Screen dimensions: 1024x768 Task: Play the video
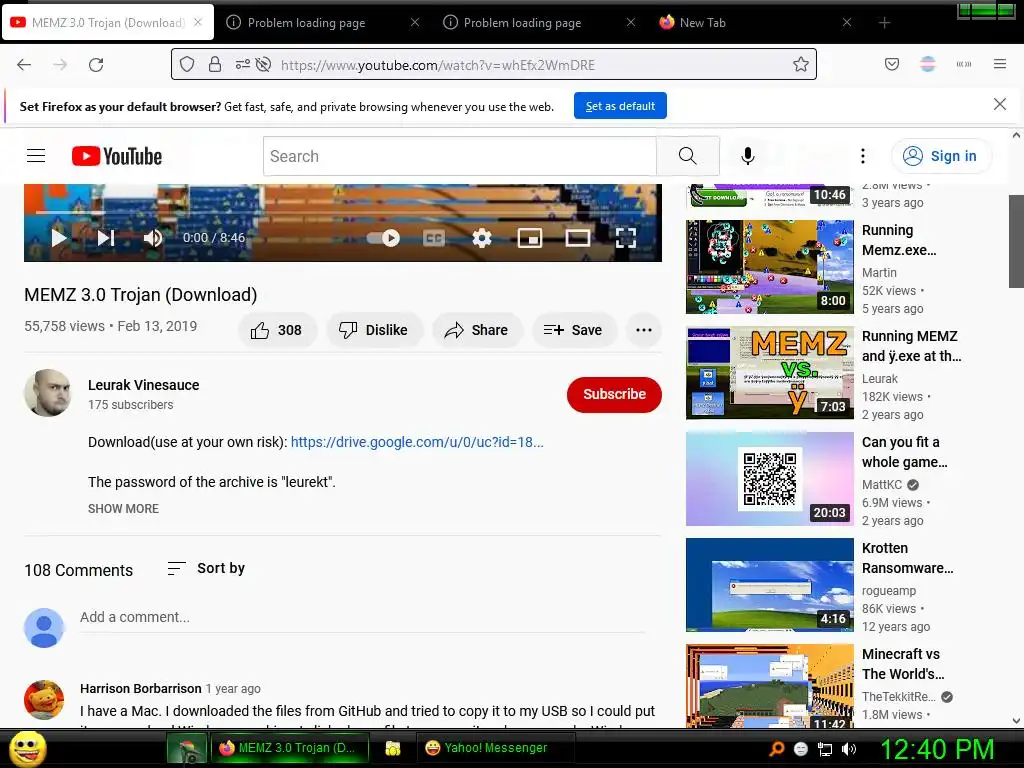pyautogui.click(x=59, y=238)
